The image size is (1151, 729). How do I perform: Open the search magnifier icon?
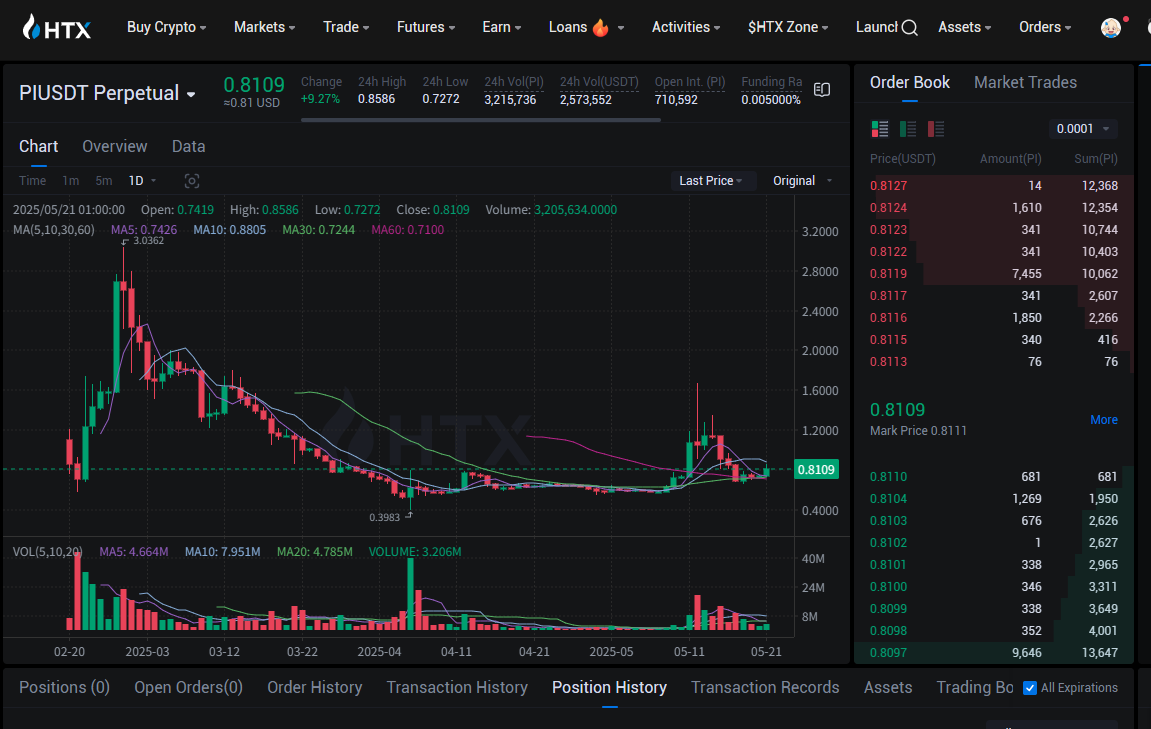[x=909, y=28]
